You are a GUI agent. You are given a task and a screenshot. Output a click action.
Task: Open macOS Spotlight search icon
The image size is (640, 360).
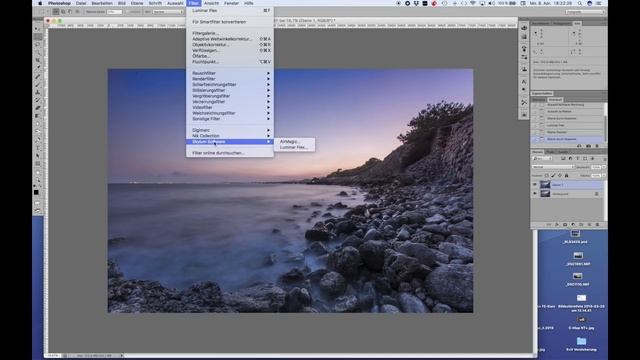[580, 3]
